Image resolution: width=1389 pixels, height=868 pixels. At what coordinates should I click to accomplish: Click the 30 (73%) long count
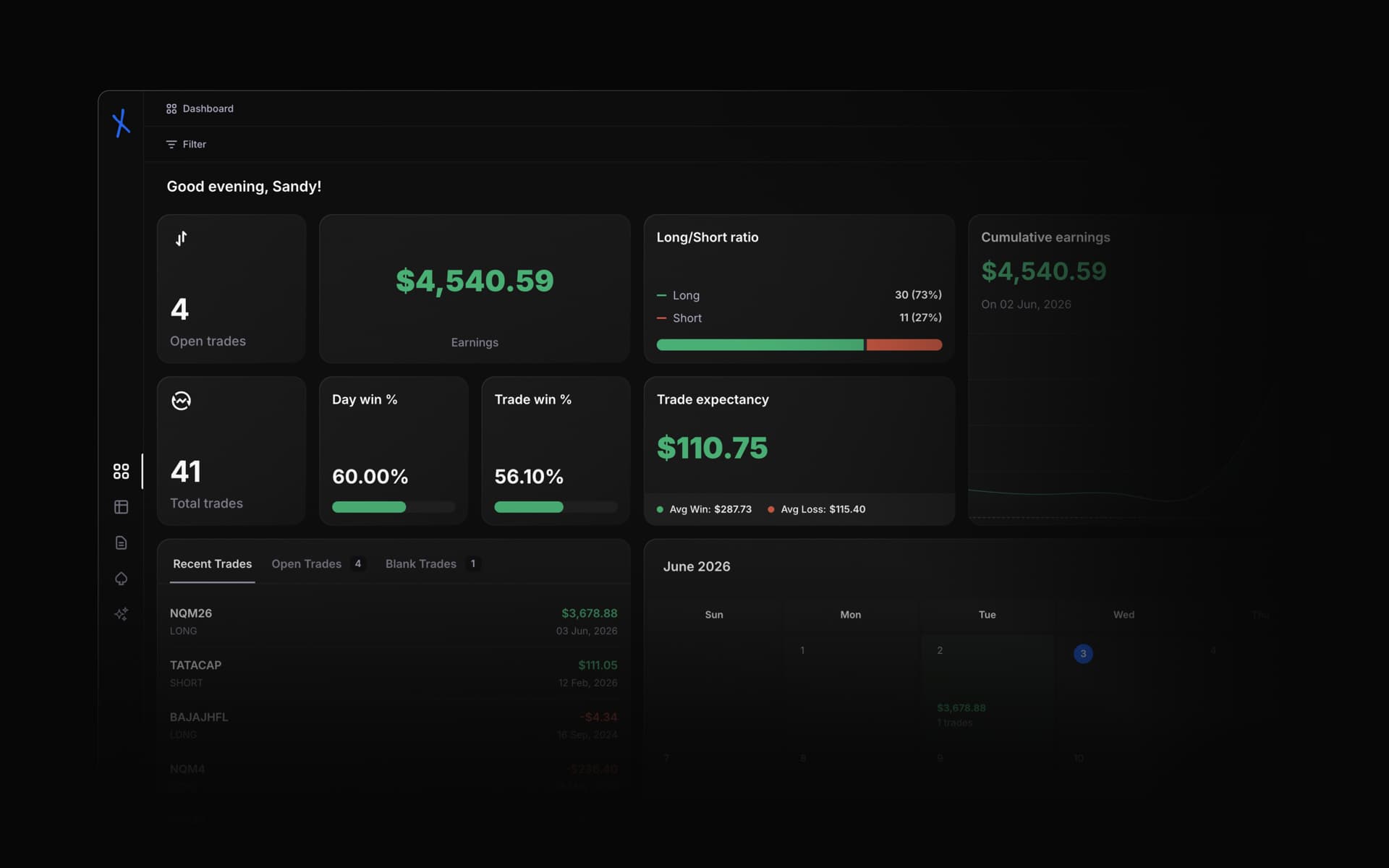(x=918, y=294)
